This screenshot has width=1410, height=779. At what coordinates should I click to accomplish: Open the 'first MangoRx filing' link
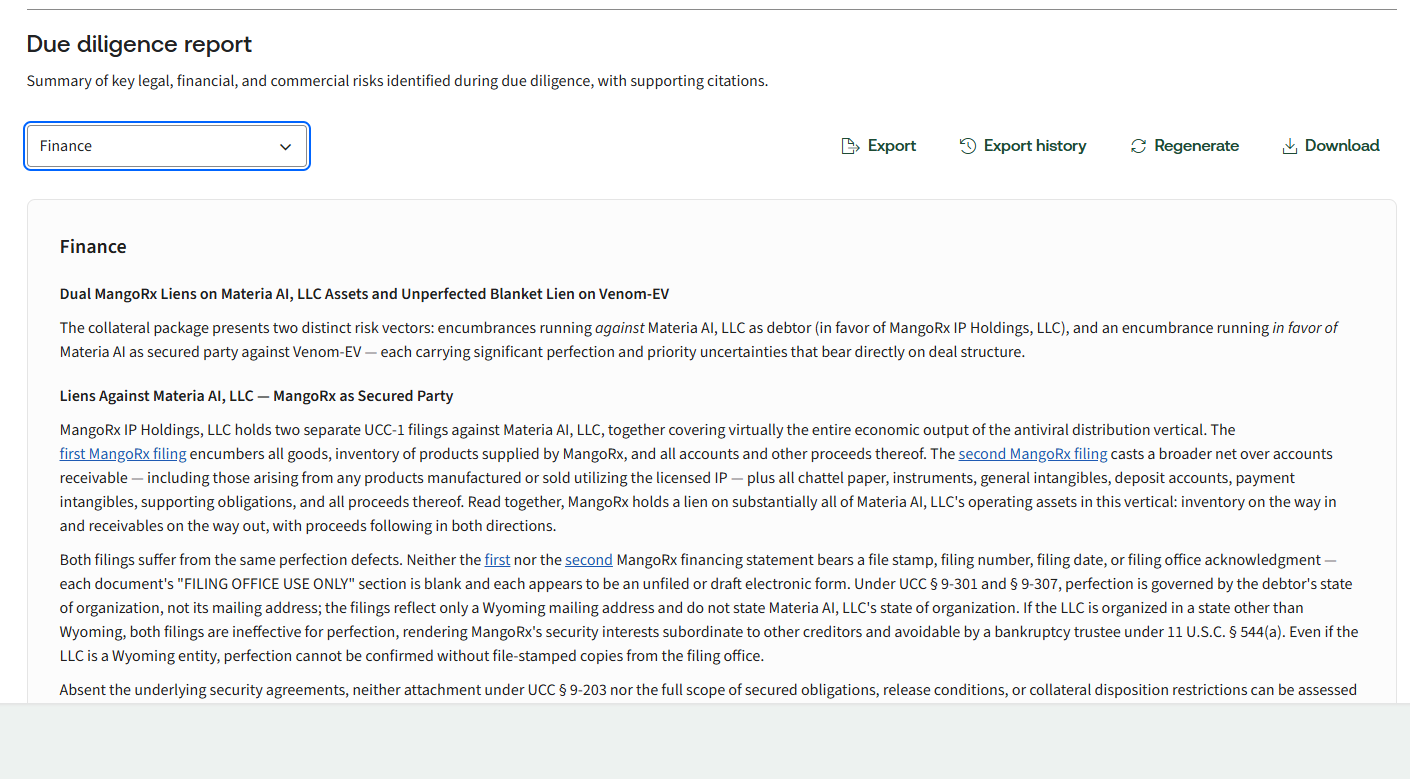(x=123, y=454)
